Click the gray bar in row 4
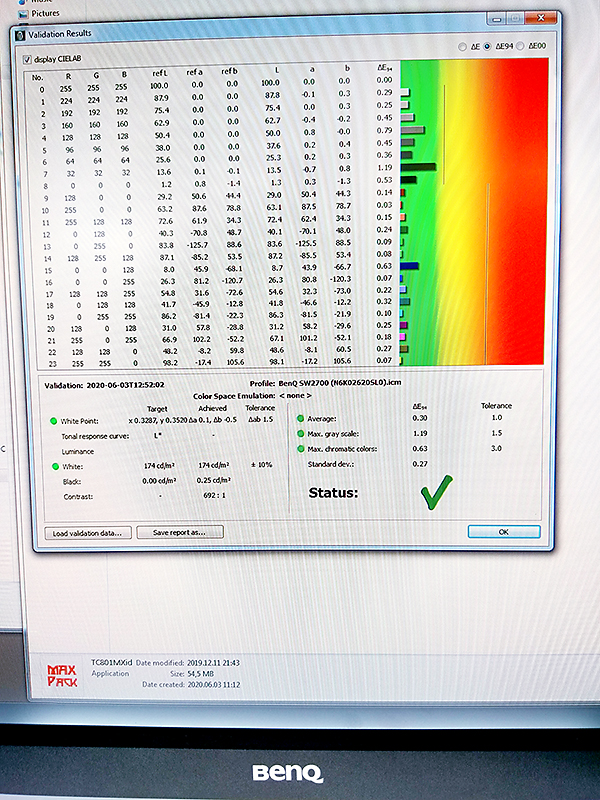Screen dimensions: 600x800 point(412,130)
